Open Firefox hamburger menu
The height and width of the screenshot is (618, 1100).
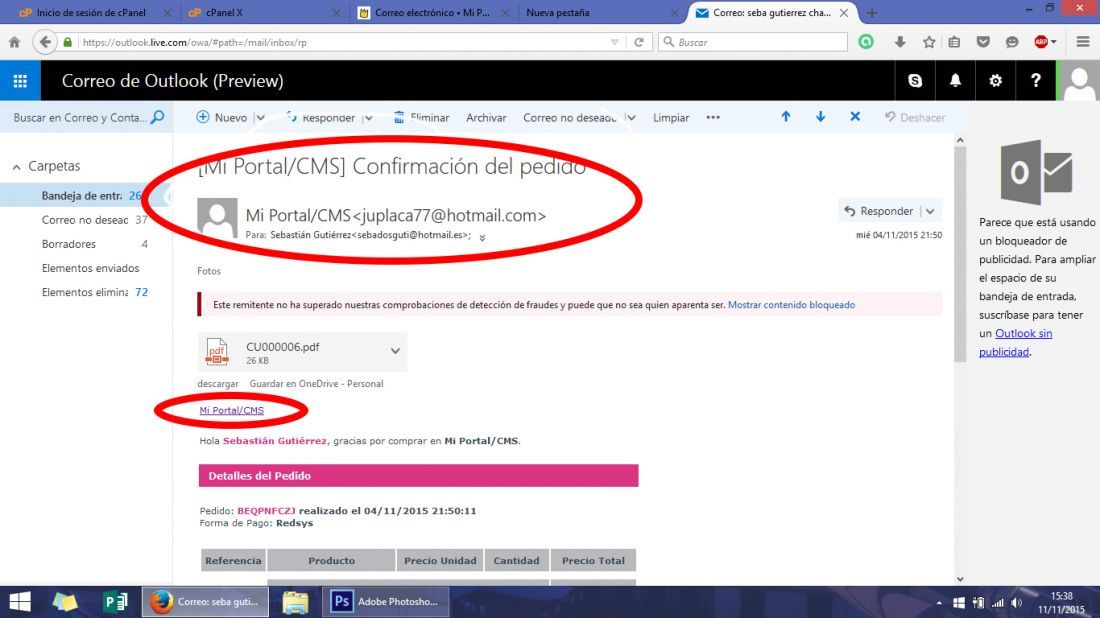pos(1083,42)
